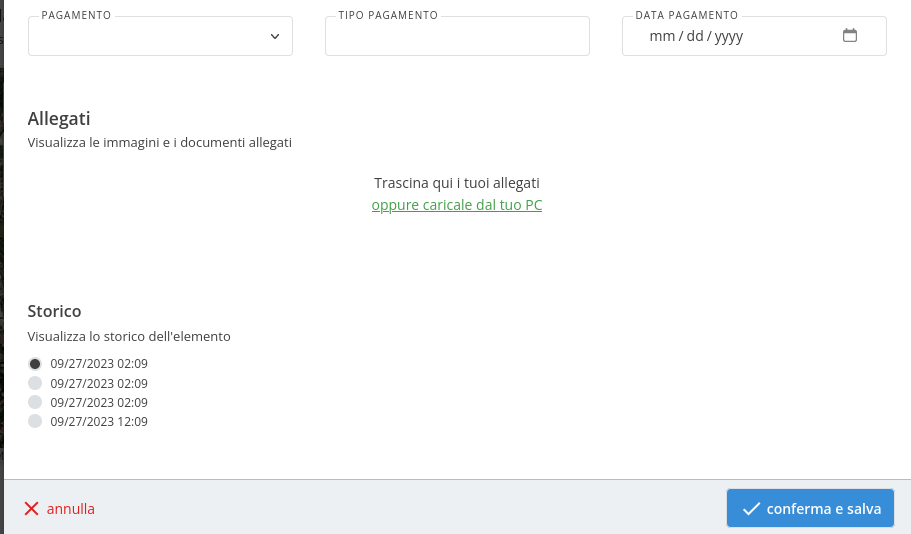911x534 pixels.
Task: Select the third Storico history dot
Action: tap(35, 402)
